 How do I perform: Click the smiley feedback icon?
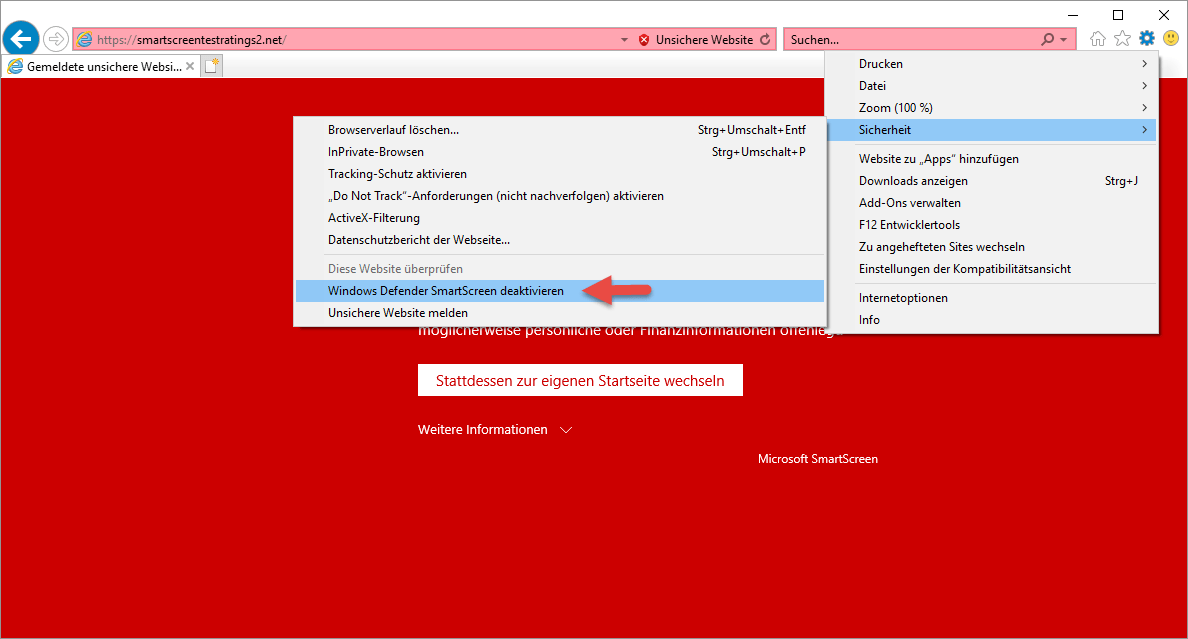[1170, 39]
